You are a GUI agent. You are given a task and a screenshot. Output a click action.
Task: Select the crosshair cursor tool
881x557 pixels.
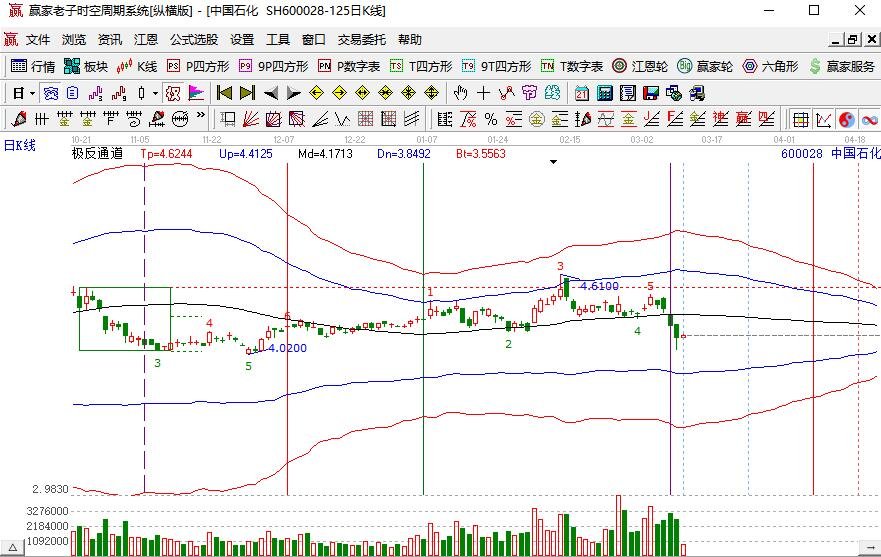click(x=483, y=93)
